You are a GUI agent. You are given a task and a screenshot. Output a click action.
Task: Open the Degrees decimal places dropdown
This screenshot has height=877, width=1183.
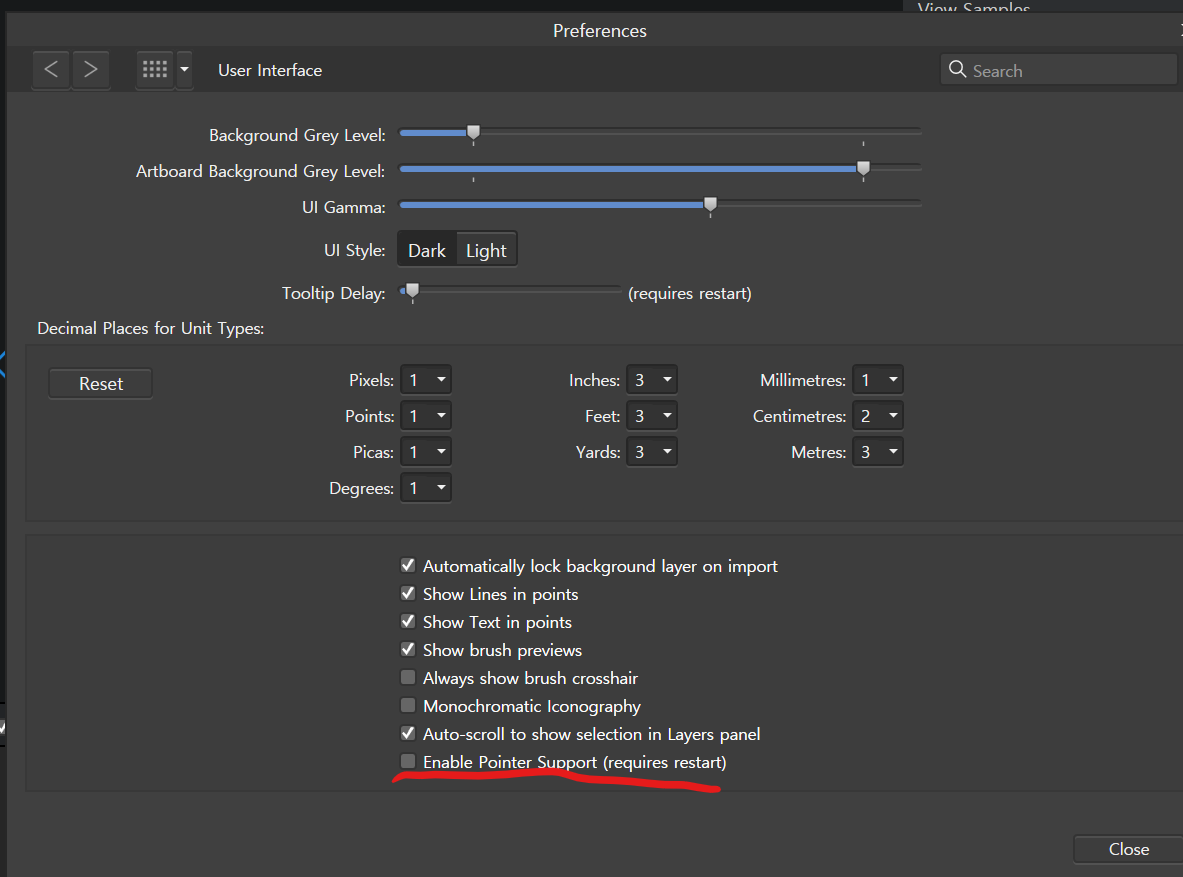[x=426, y=488]
